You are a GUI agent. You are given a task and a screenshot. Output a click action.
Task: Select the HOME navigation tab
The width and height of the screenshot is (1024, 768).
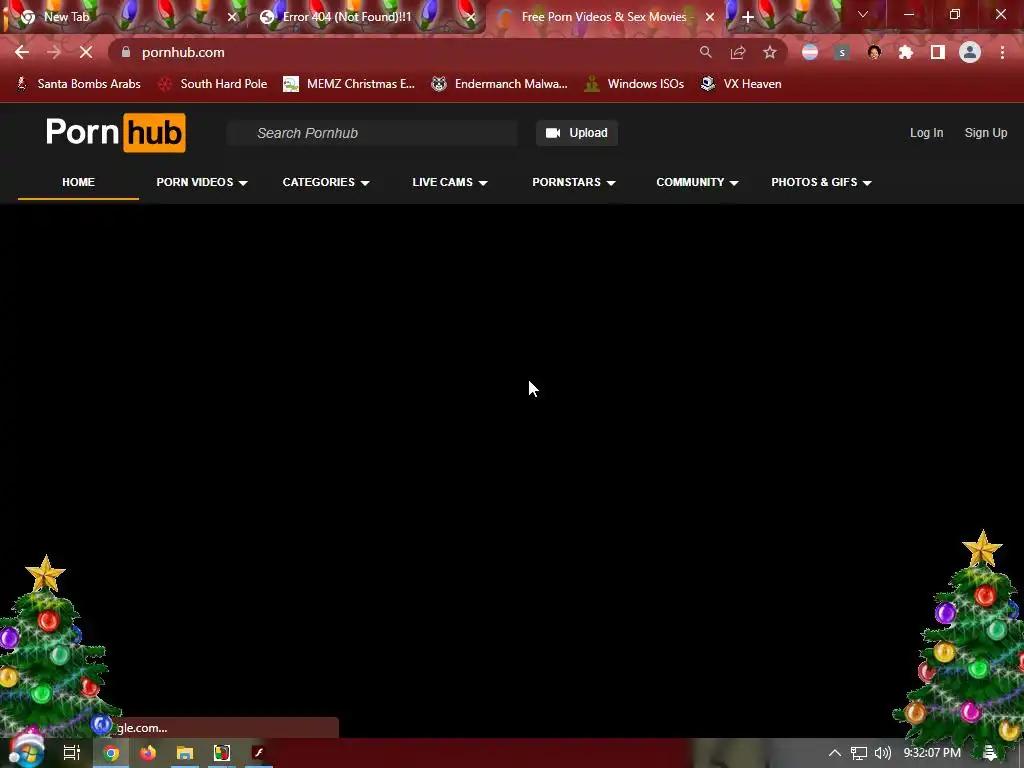pyautogui.click(x=78, y=182)
